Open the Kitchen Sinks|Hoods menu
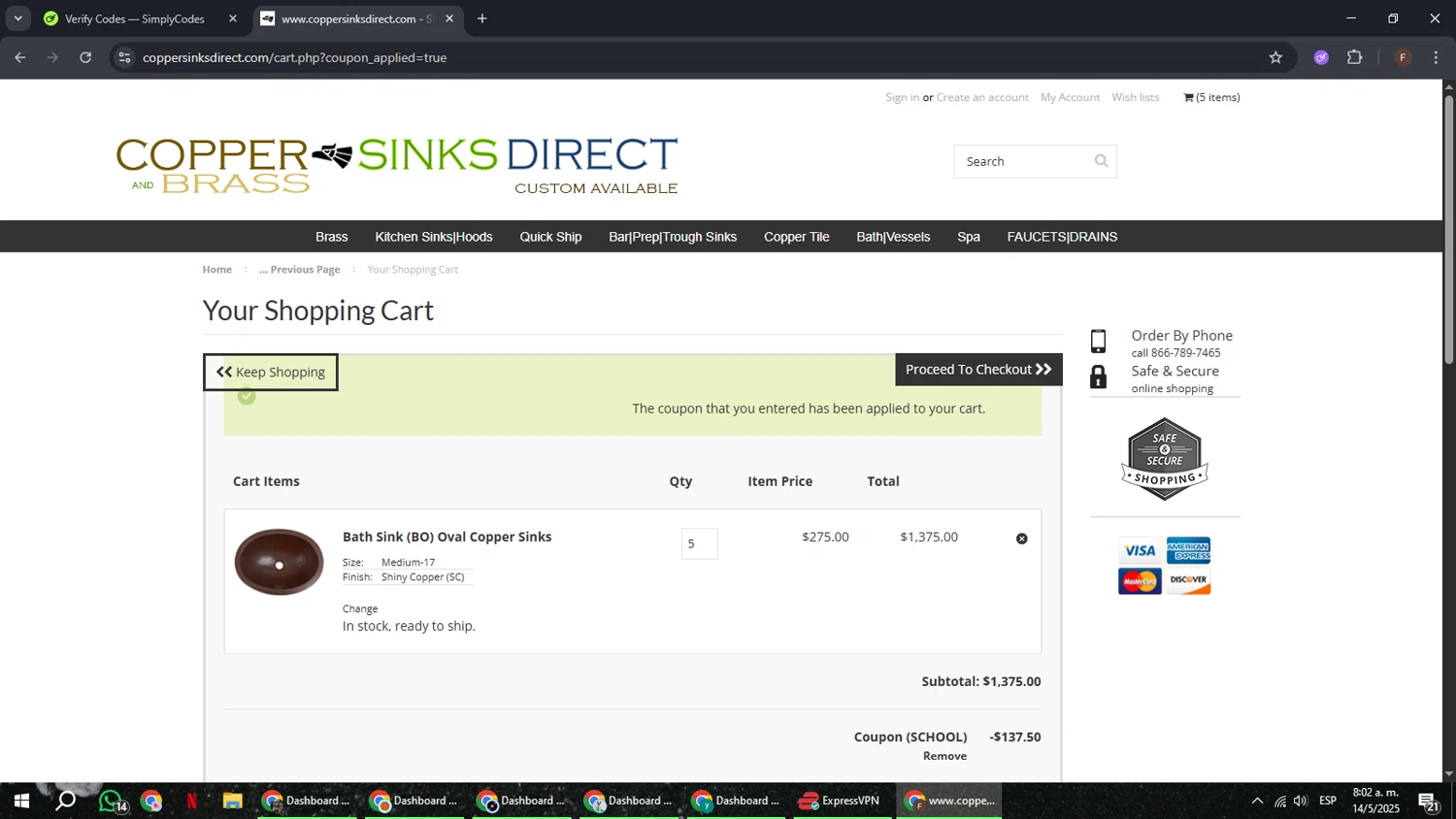1456x819 pixels. 434,237
